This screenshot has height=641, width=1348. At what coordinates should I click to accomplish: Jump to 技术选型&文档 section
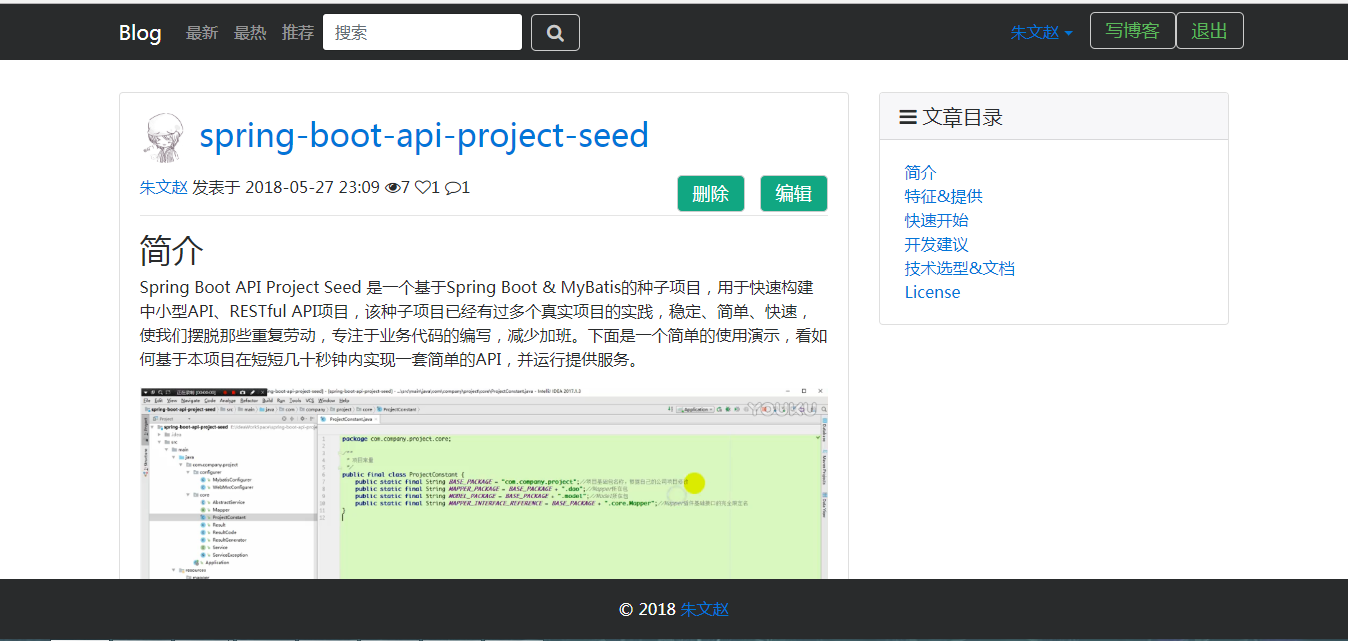960,268
